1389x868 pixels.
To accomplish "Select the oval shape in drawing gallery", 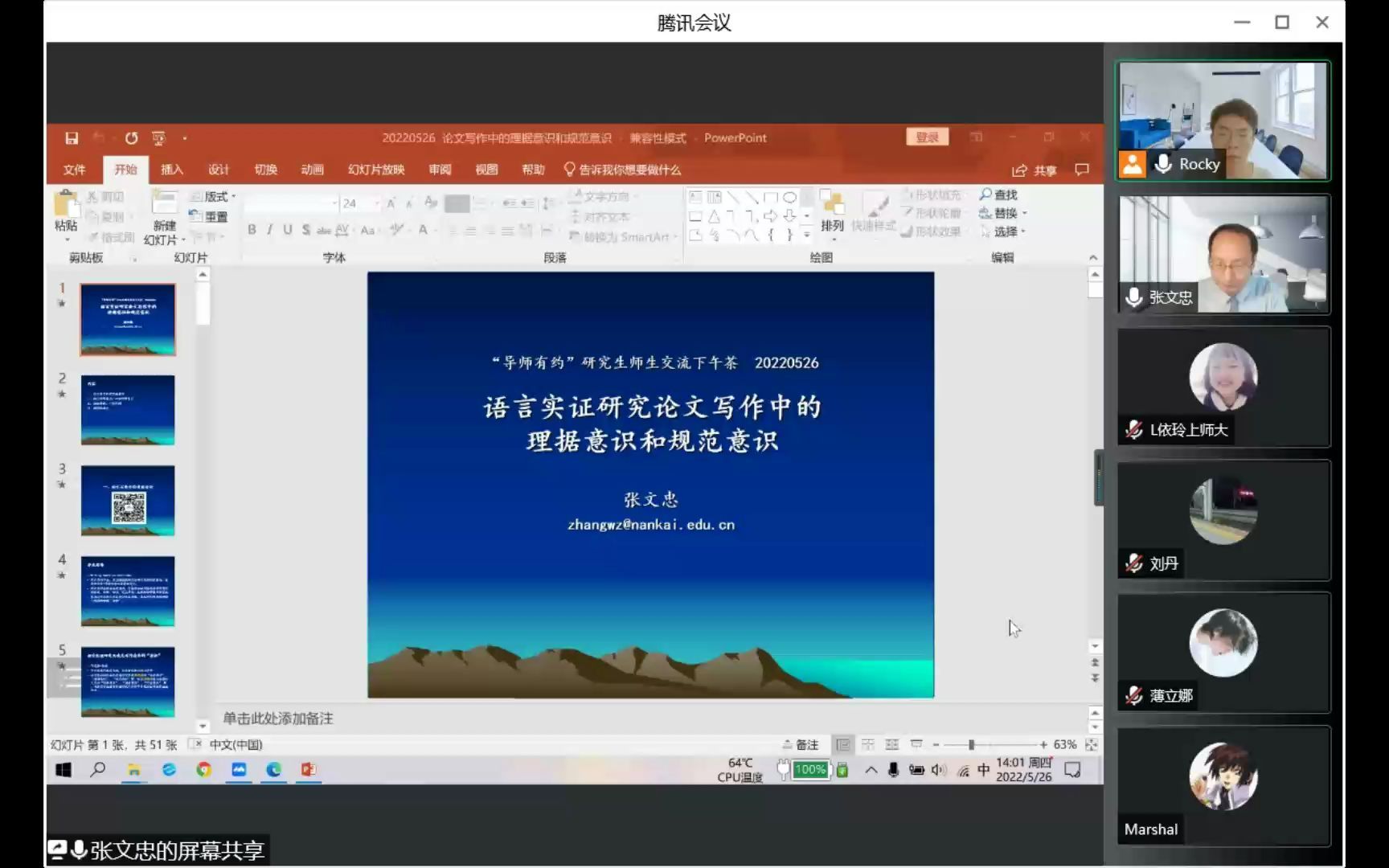I will [789, 197].
